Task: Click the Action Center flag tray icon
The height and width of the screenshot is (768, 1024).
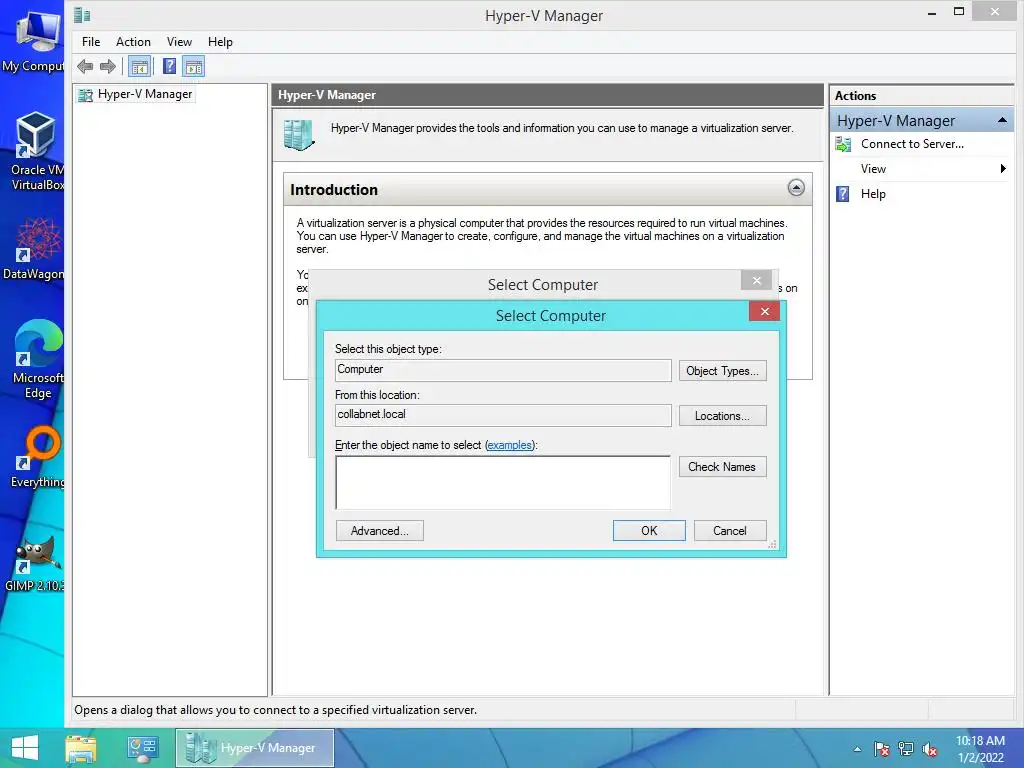Action: (882, 749)
